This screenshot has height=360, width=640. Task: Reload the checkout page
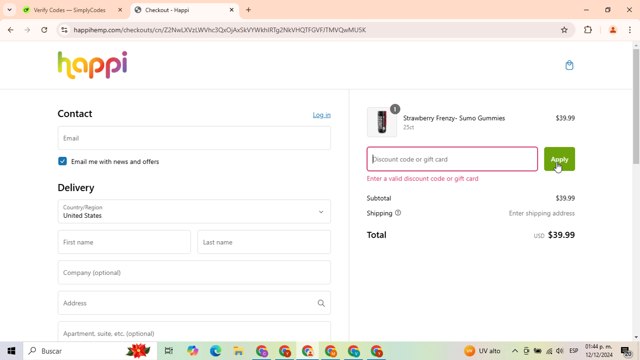pos(44,30)
